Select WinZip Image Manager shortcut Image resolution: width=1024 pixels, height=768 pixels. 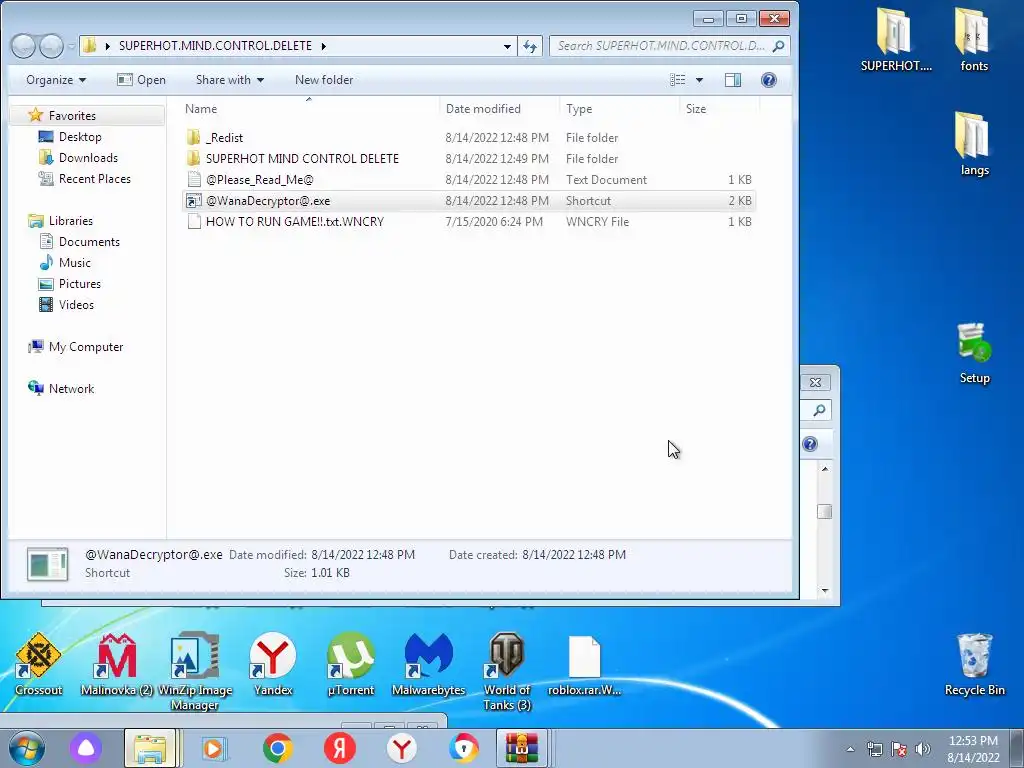coord(195,671)
